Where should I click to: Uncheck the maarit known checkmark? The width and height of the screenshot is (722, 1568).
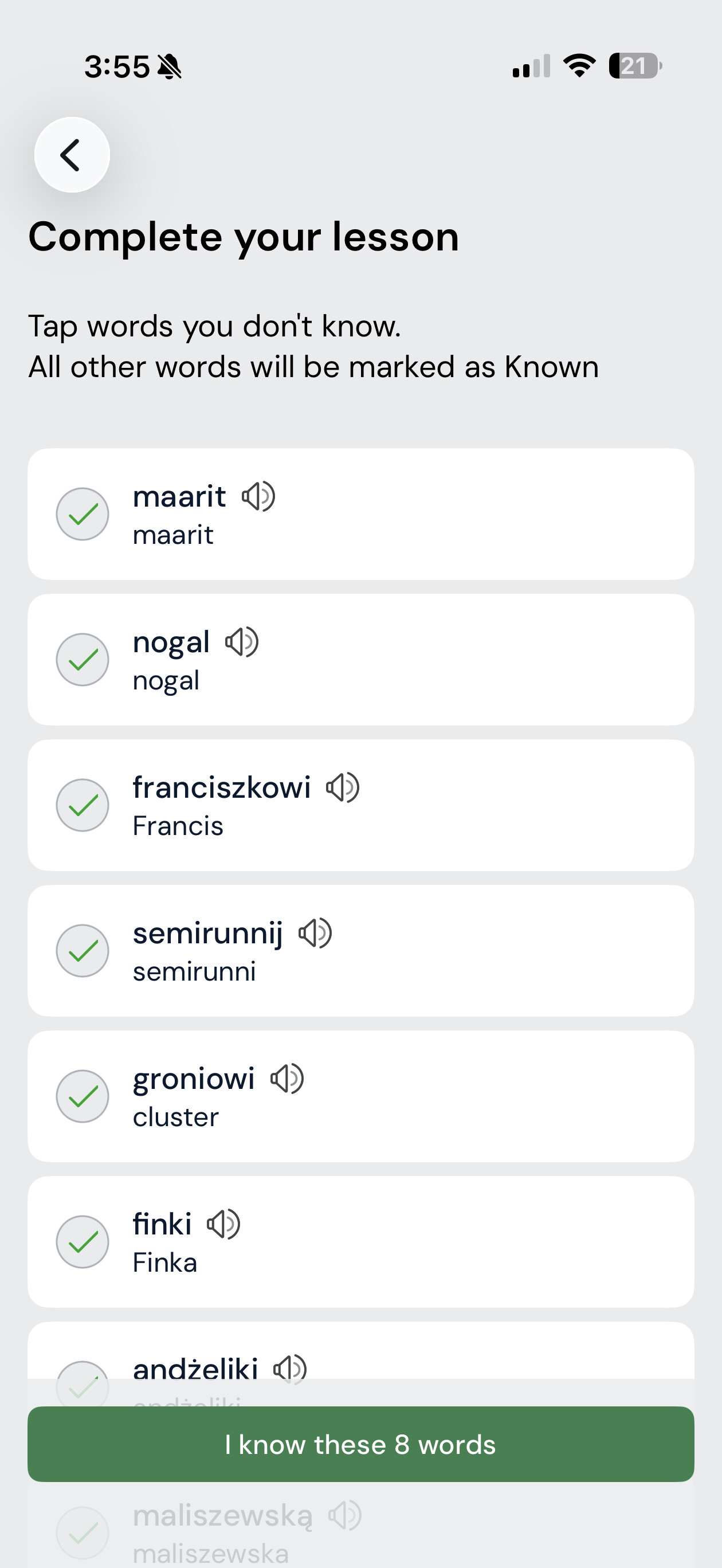click(x=82, y=513)
